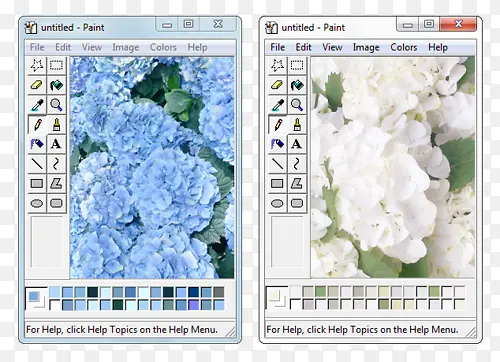Select the Ellipse tool in the right Paint window
The width and height of the screenshot is (500, 362).
point(277,203)
